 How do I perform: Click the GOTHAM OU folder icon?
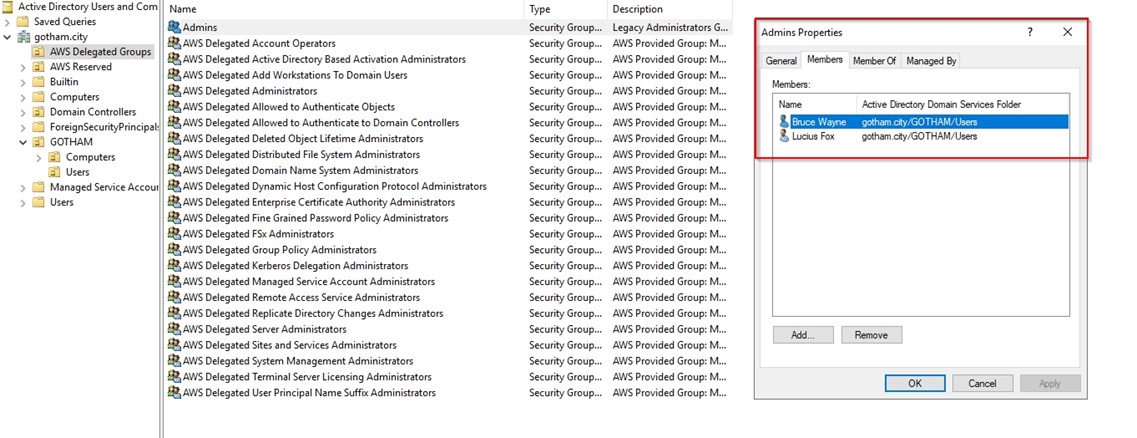39,142
